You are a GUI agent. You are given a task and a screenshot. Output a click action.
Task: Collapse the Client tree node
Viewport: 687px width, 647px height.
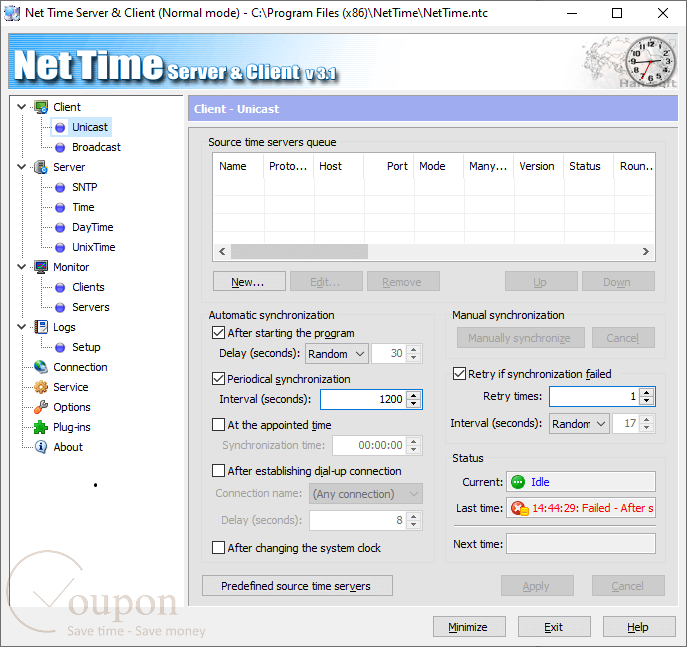tap(21, 106)
